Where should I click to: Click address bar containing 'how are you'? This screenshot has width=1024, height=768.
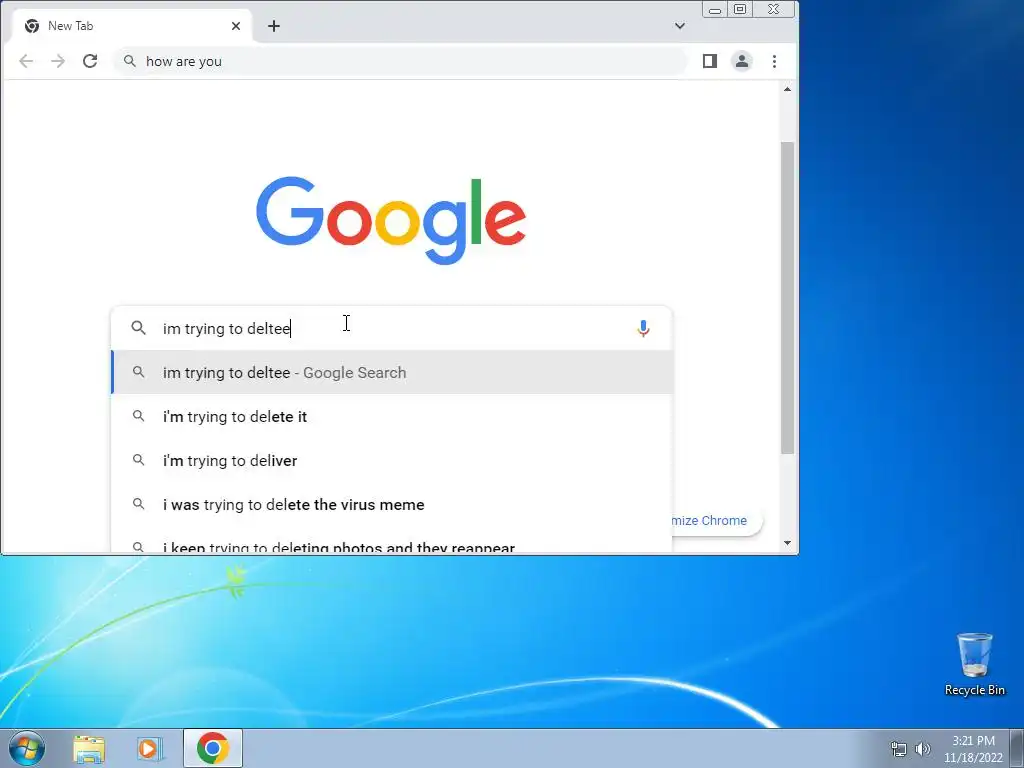(401, 61)
